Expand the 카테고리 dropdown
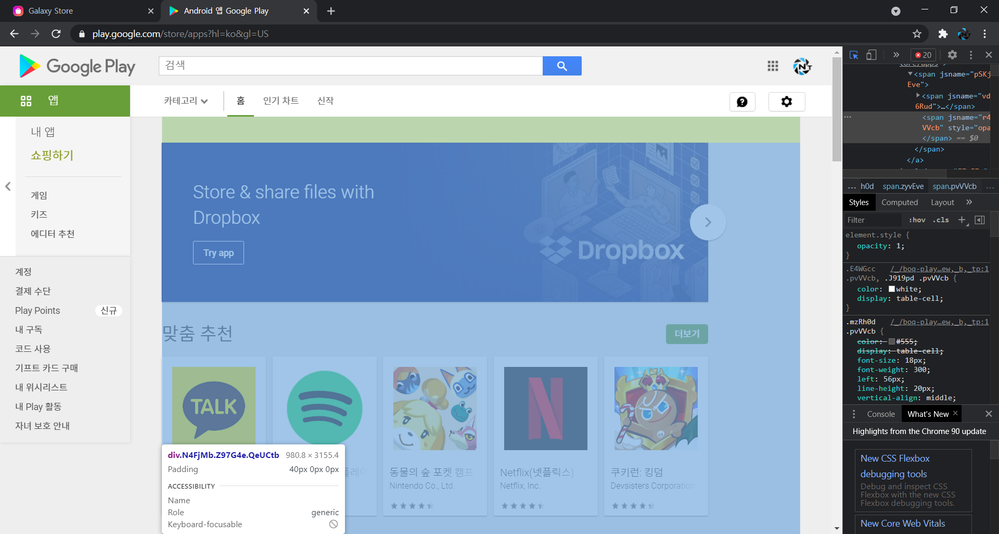 coord(186,101)
